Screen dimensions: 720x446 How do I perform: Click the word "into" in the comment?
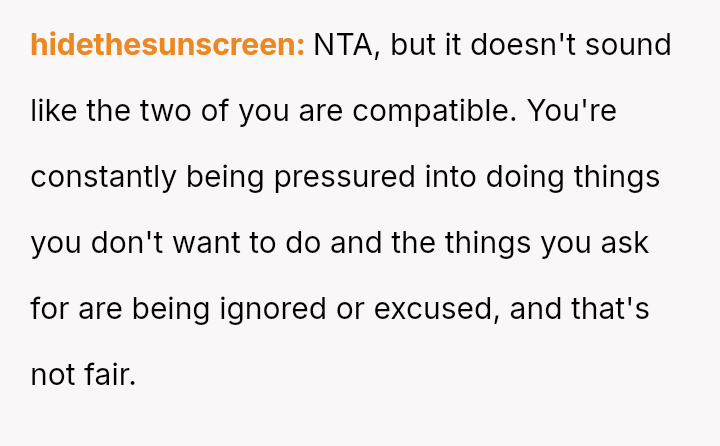tap(450, 178)
